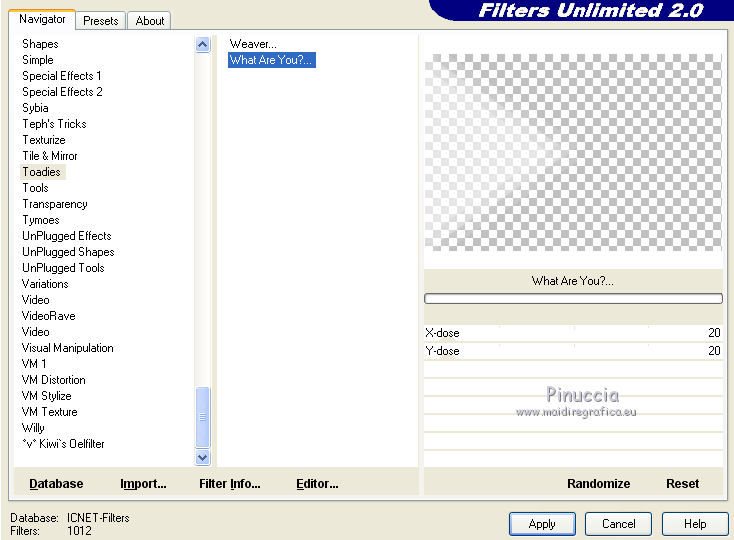Click Randomize
The height and width of the screenshot is (540, 734).
(x=598, y=483)
